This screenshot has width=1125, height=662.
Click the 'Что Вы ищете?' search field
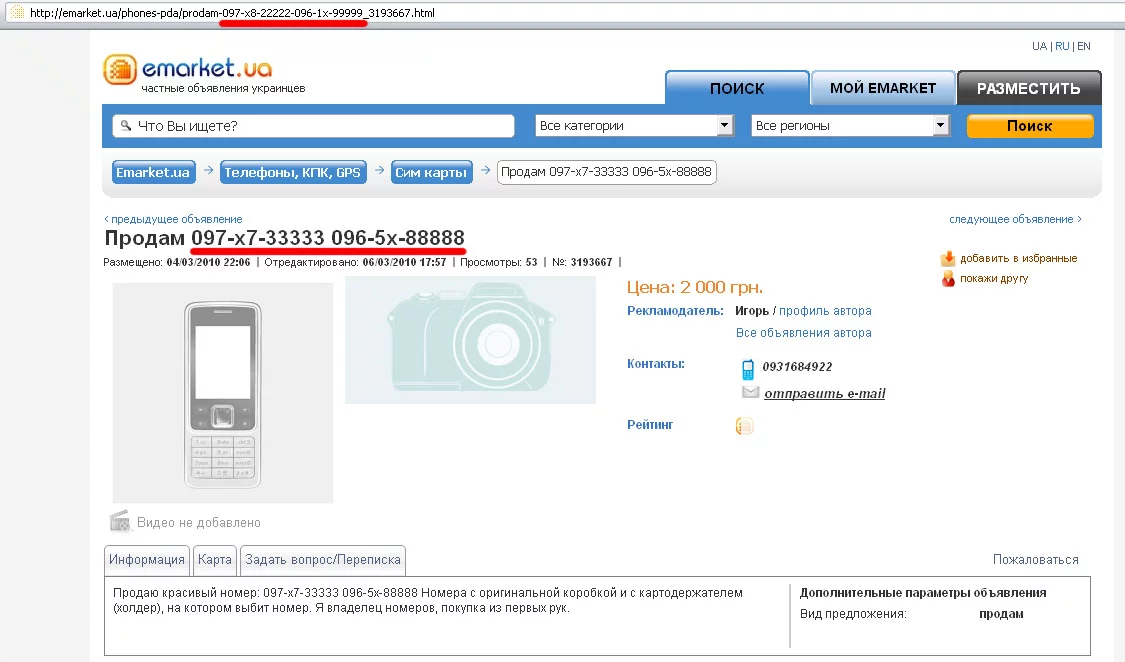314,126
